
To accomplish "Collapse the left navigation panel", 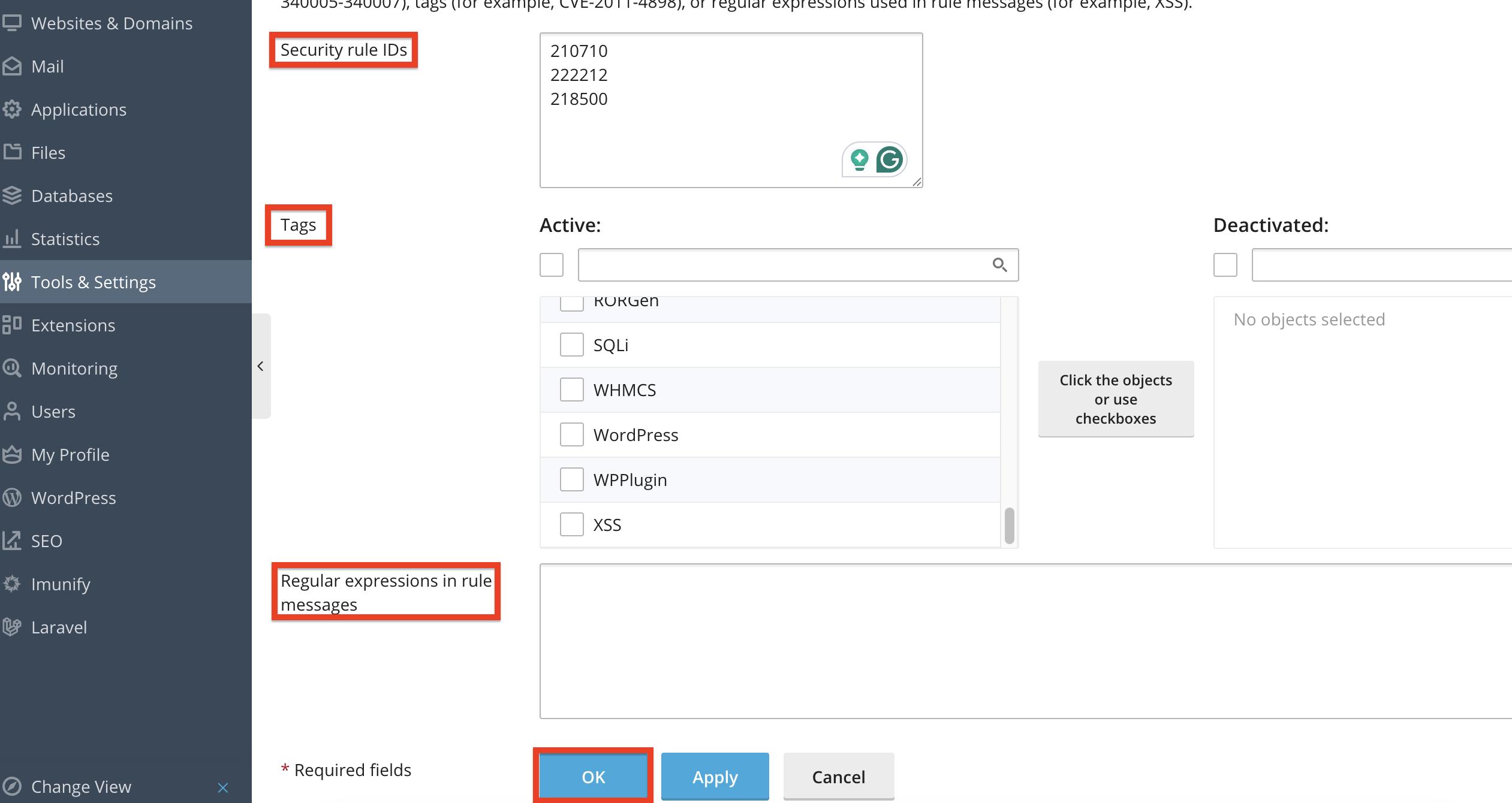I will coord(261,366).
